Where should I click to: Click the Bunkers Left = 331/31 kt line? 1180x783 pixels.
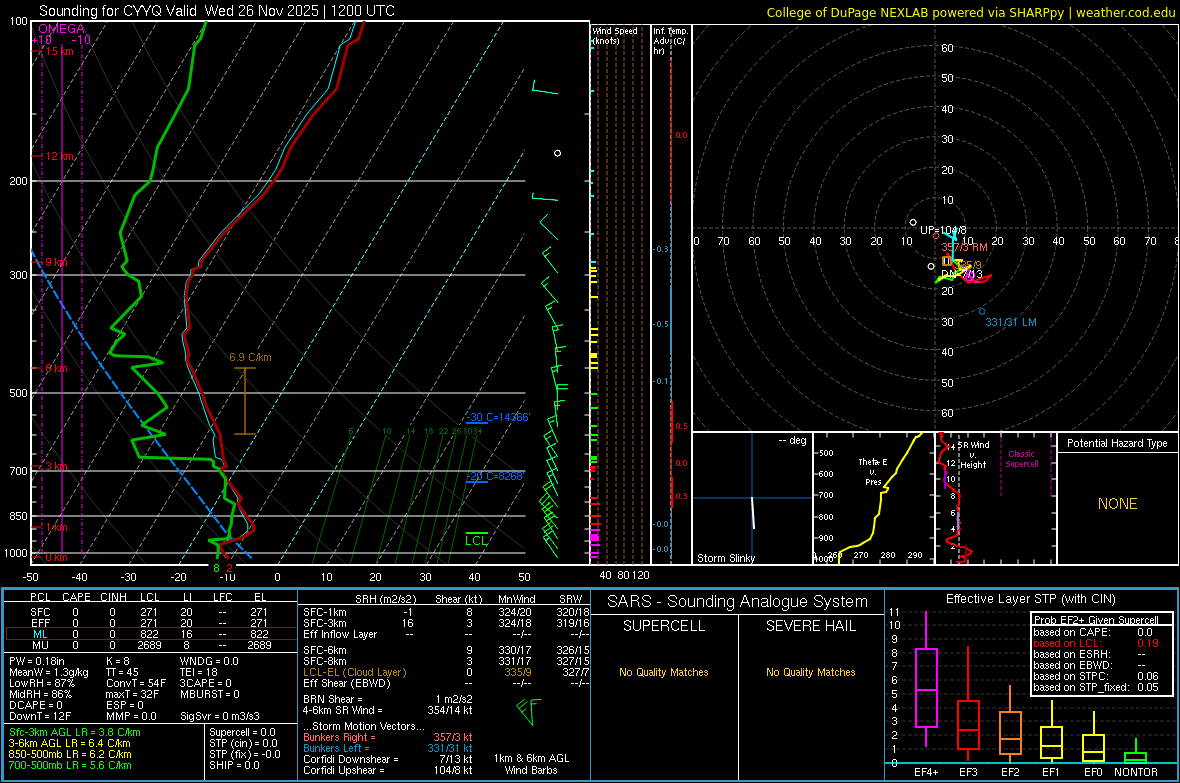(388, 748)
